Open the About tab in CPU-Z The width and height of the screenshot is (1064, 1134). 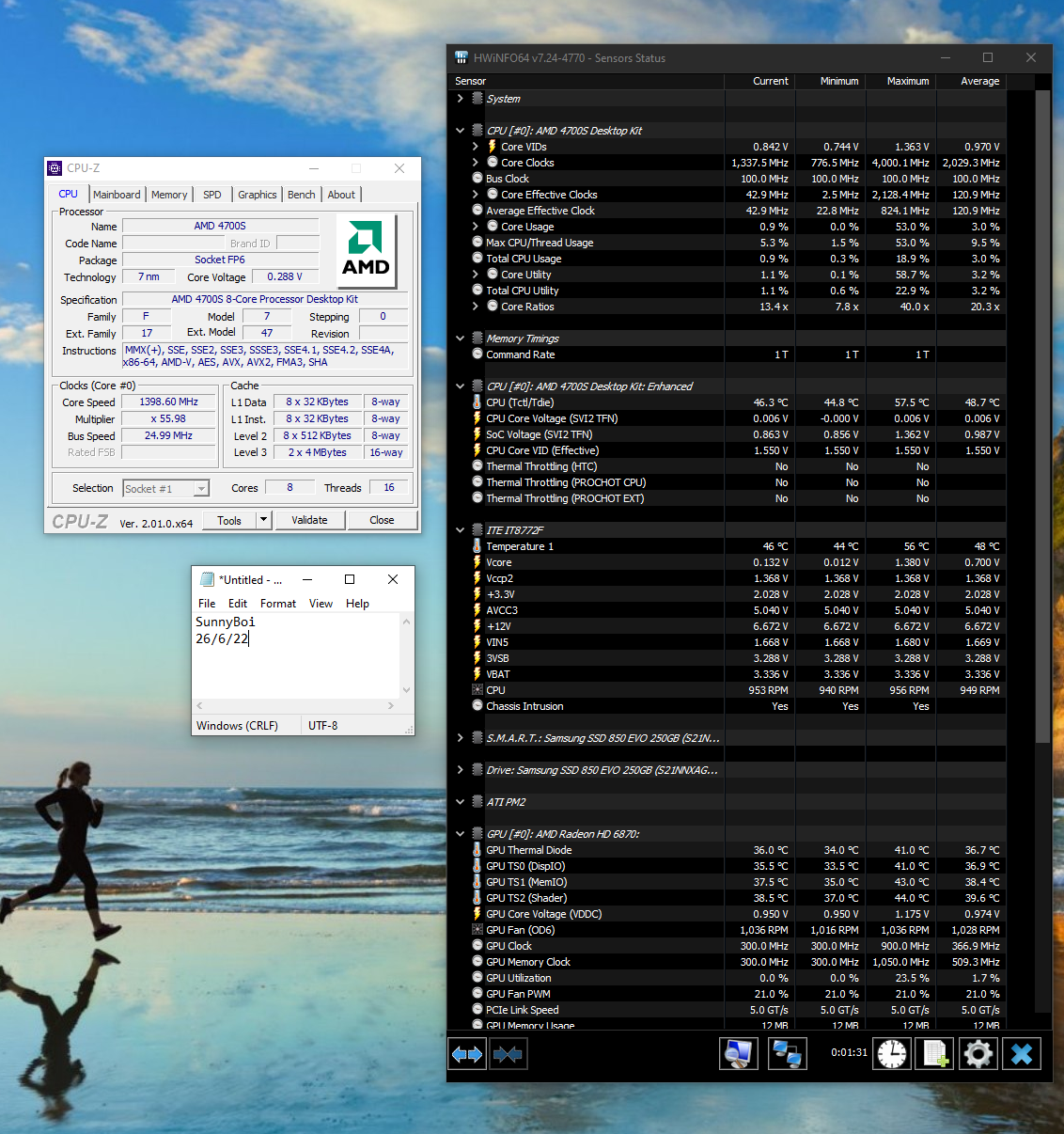pos(341,195)
